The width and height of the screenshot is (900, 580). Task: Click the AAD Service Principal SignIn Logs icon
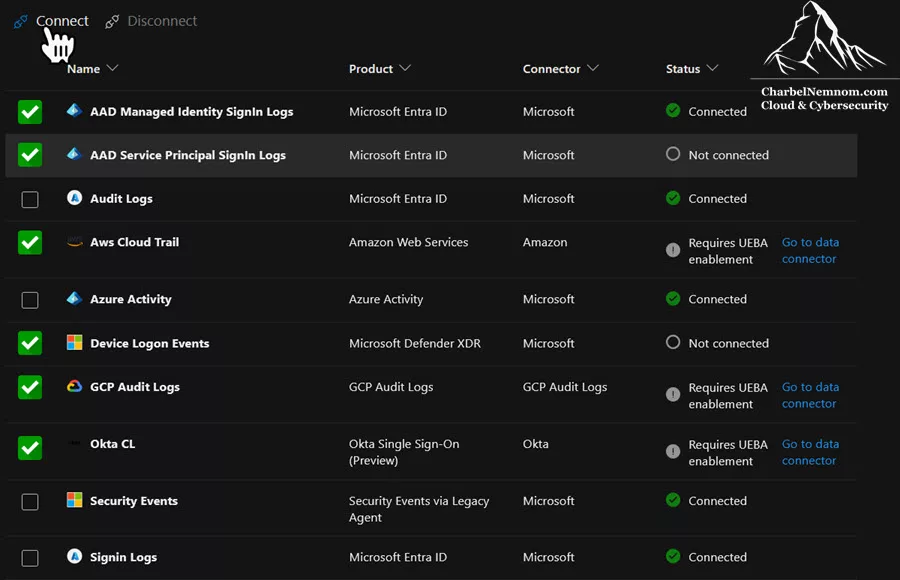pyautogui.click(x=74, y=154)
